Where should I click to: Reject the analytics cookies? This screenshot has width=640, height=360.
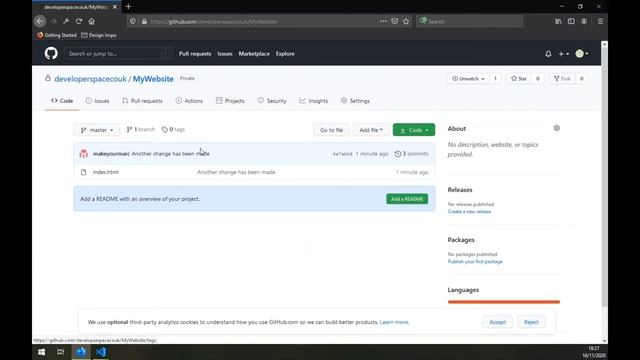coord(531,322)
